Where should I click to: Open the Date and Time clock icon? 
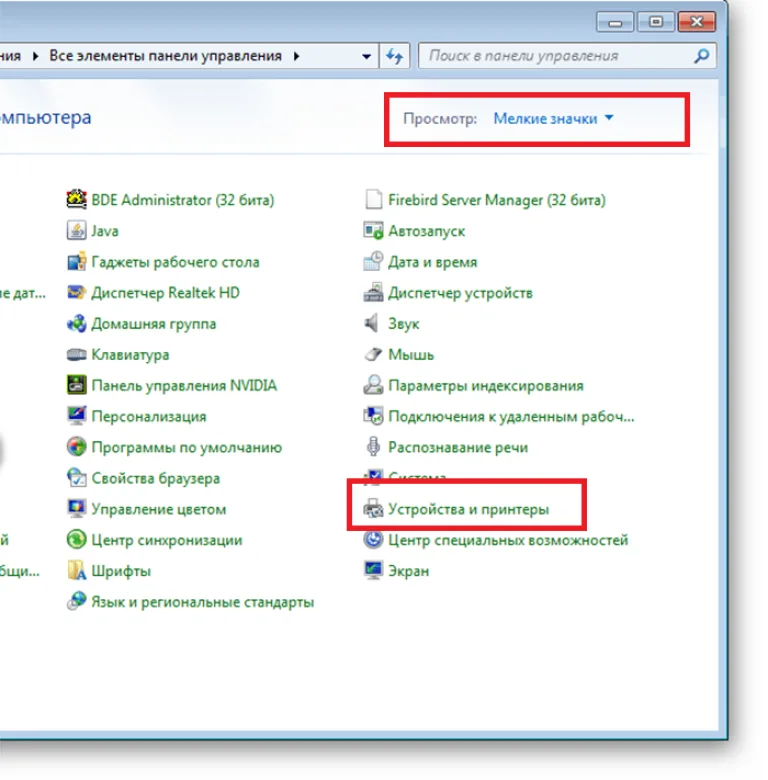(373, 262)
